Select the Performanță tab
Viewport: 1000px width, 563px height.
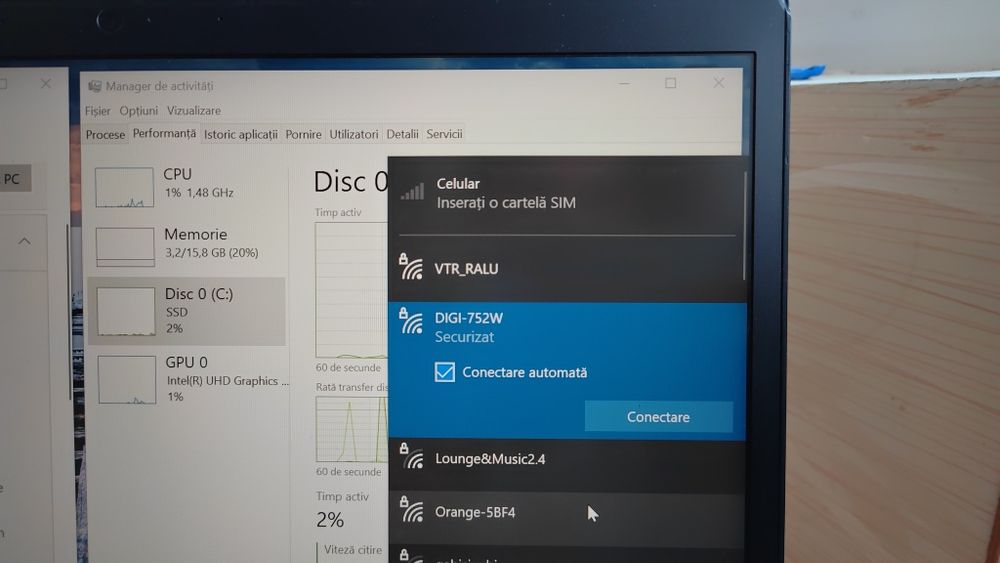click(164, 133)
